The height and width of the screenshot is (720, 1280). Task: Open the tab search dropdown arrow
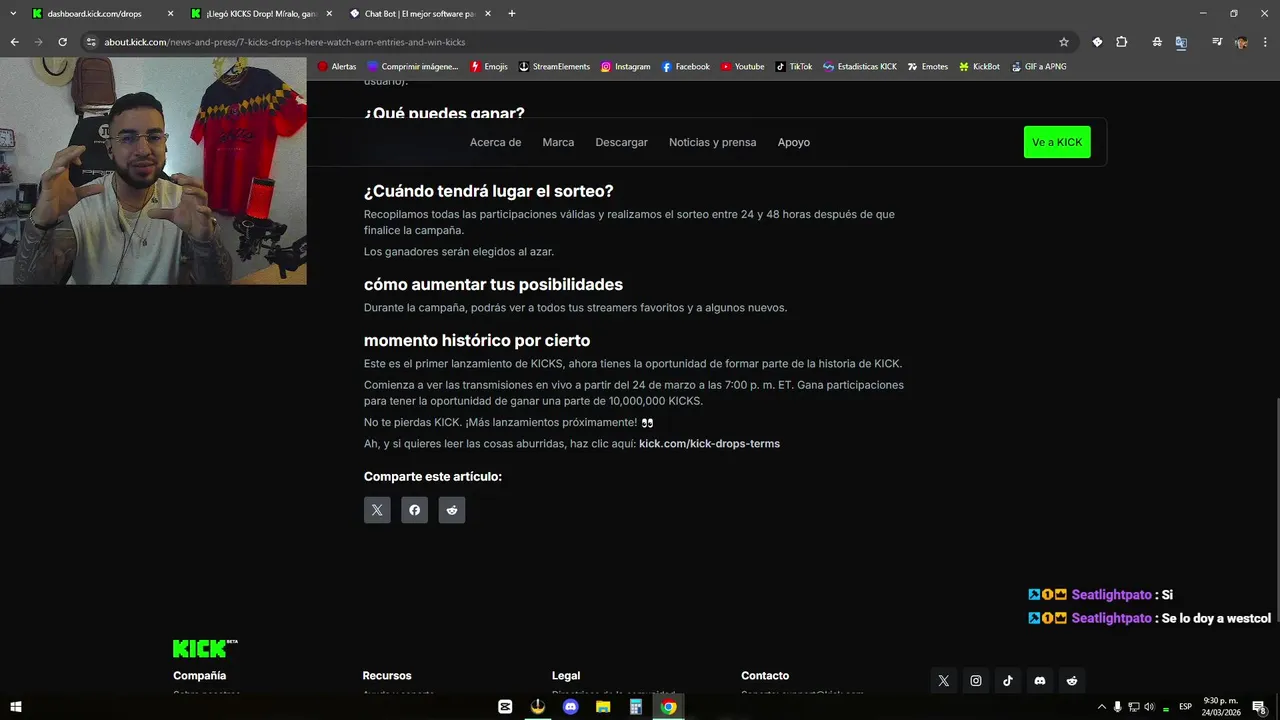(13, 13)
